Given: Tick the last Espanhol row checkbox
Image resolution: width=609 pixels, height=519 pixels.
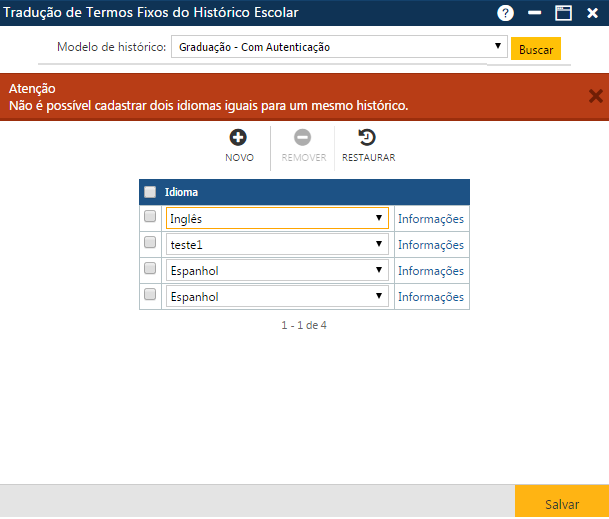Looking at the screenshot, I should click(x=150, y=295).
